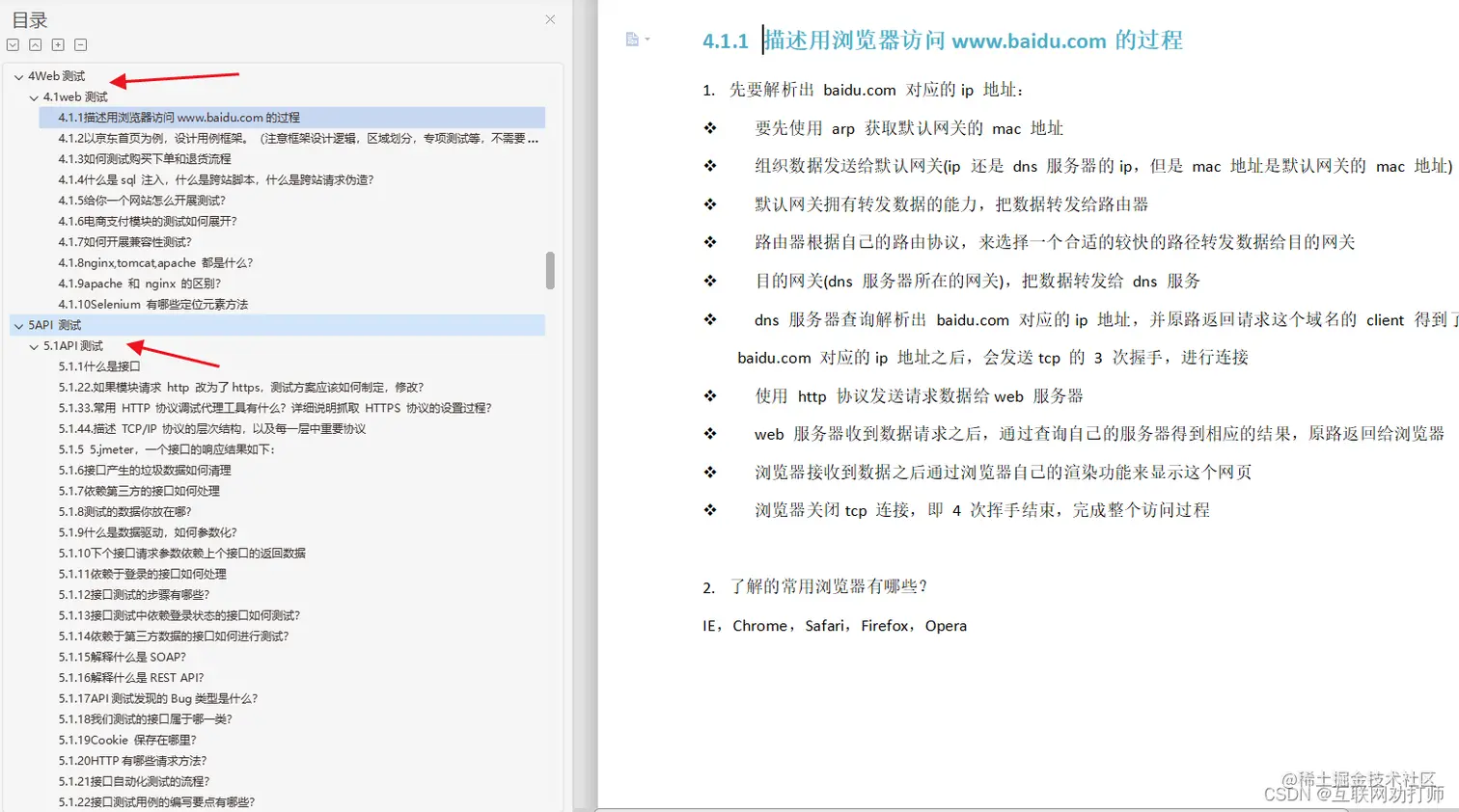Screen dimensions: 1459x812
Task: Click the bullet 浏览器关闭 tcp 连接
Action: pos(982,510)
